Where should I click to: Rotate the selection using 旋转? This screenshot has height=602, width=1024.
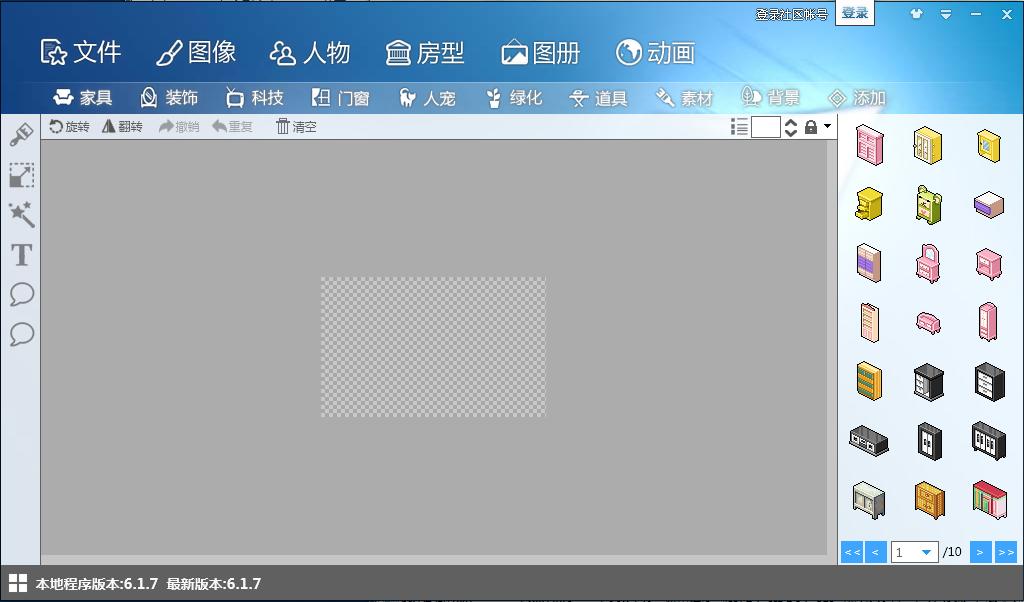point(69,126)
